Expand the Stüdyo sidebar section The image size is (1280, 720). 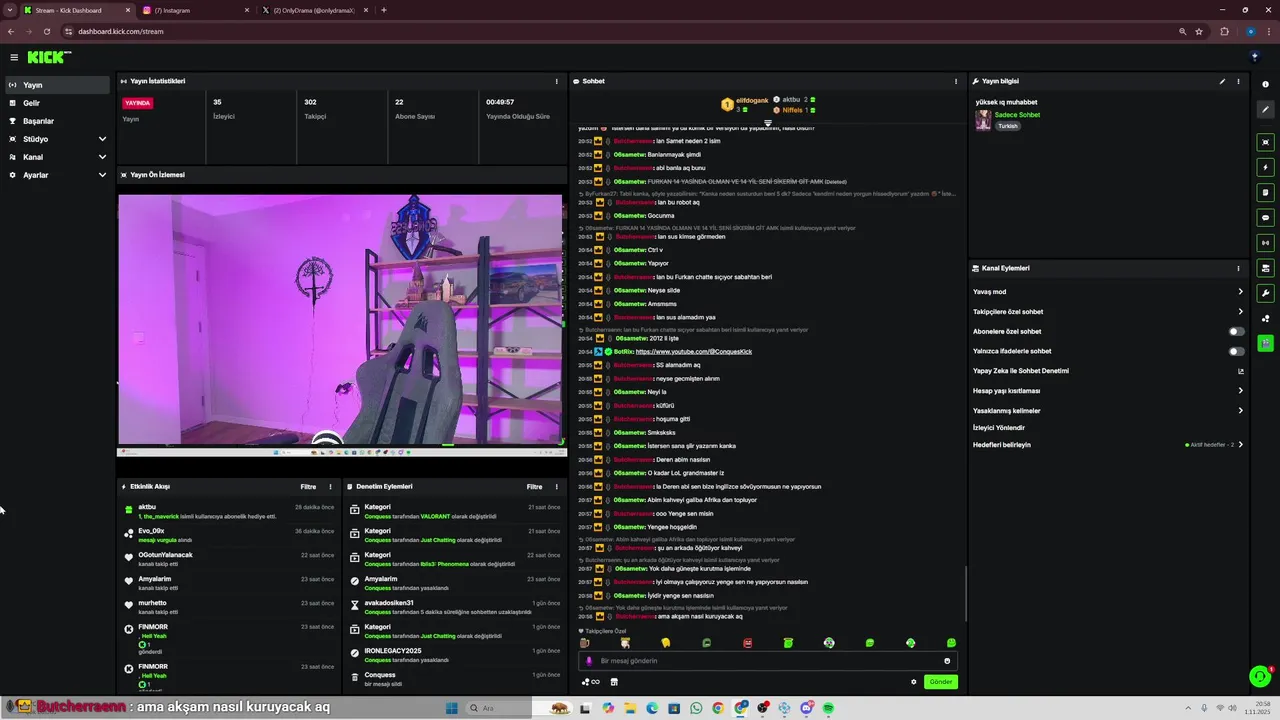(102, 139)
